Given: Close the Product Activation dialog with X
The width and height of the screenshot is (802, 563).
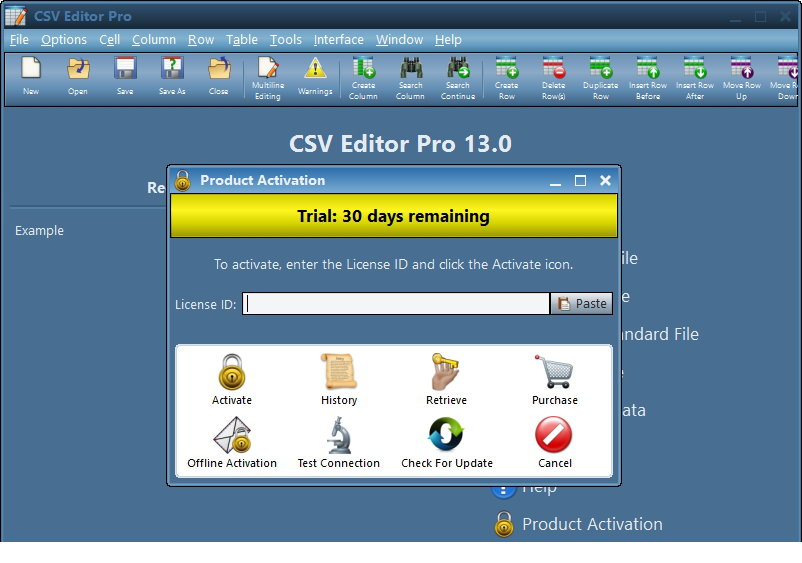Looking at the screenshot, I should pos(605,181).
